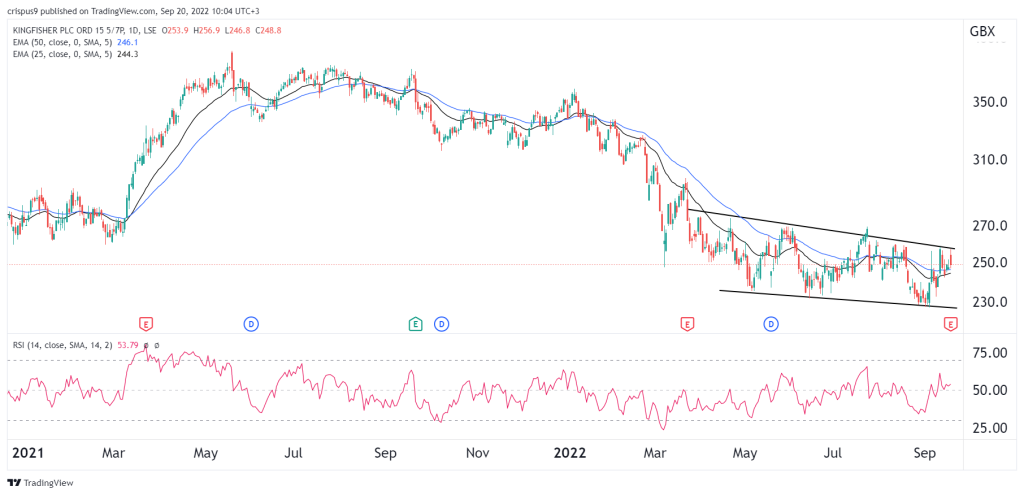Viewport: 1024px width, 495px height.
Task: Click the red E earnings marker above Mar 2021
Action: 146,323
